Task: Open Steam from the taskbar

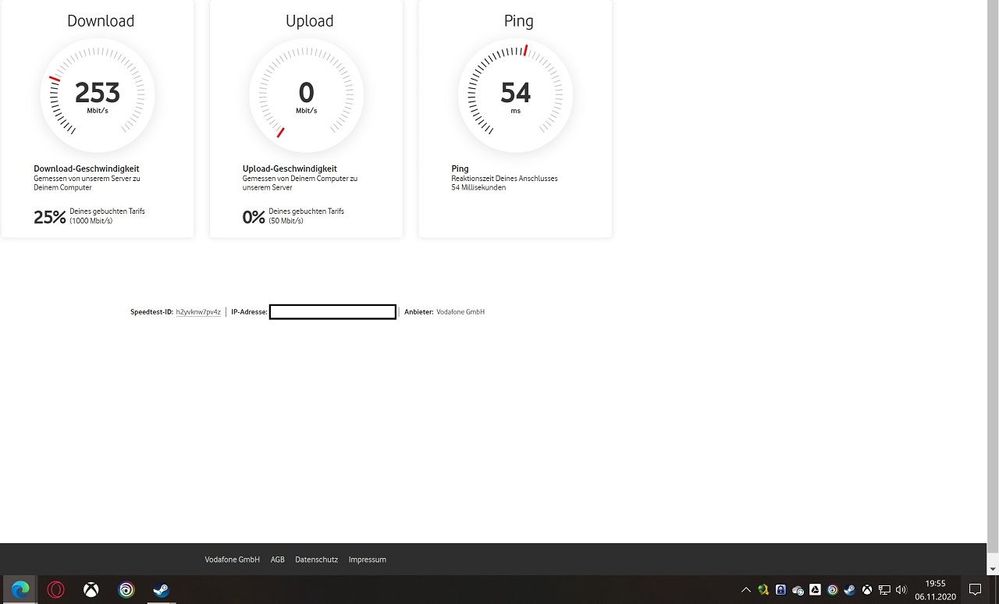Action: point(160,590)
